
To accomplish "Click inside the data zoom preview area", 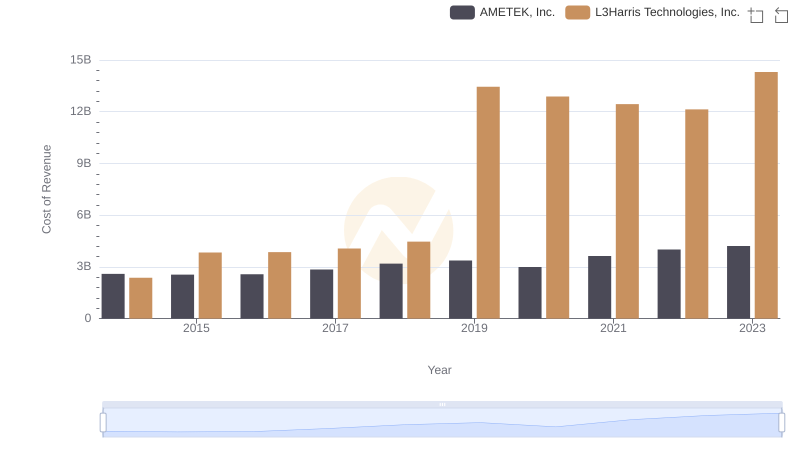I will point(442,423).
